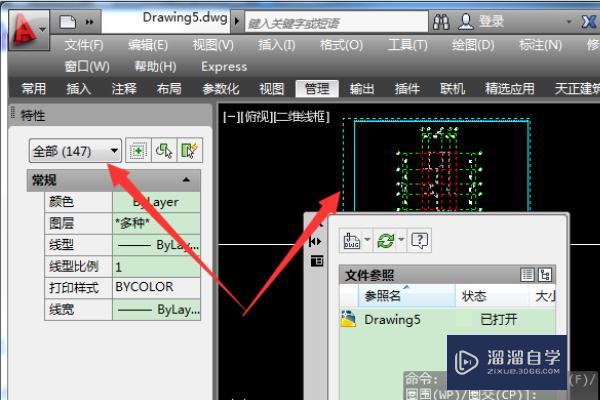This screenshot has width=600, height=400.
Task: Click the 线宽 ByLayer value field
Action: point(156,309)
